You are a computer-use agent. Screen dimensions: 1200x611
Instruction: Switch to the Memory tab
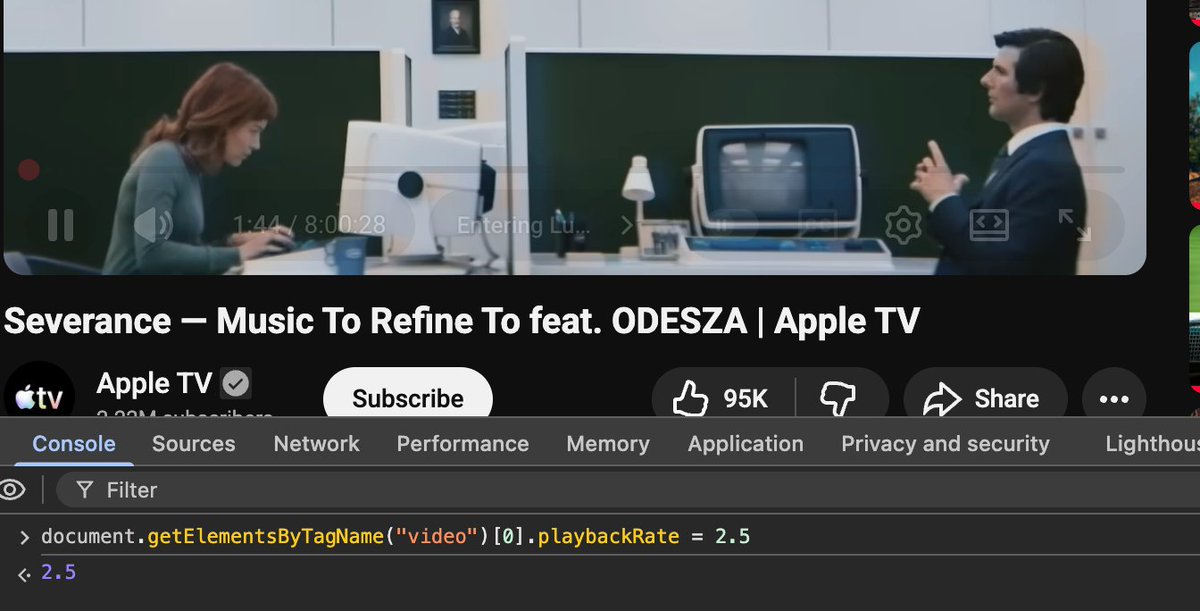tap(608, 444)
